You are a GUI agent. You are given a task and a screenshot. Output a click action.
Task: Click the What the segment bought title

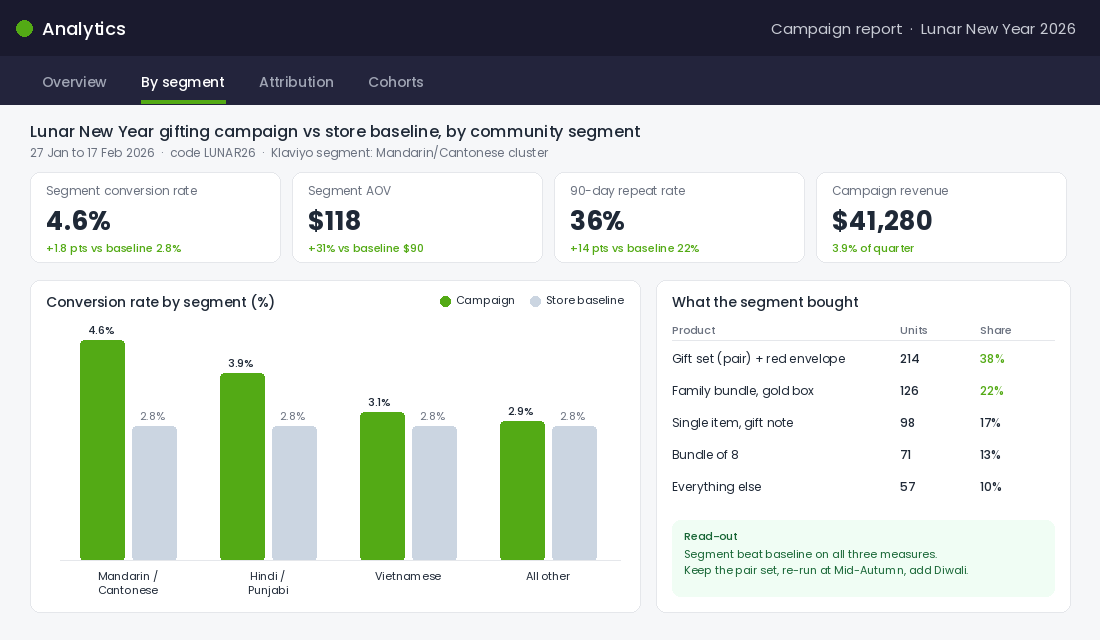(x=765, y=302)
